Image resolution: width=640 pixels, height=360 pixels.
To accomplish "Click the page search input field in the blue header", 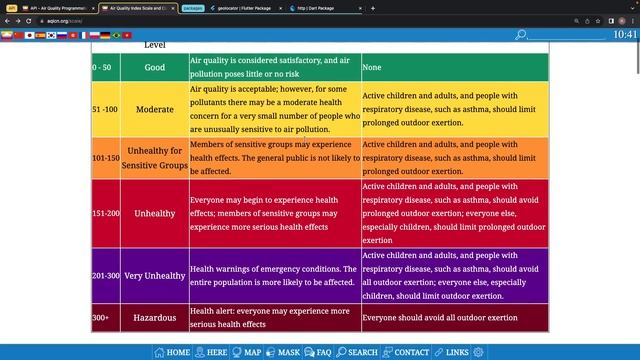I will (566, 35).
